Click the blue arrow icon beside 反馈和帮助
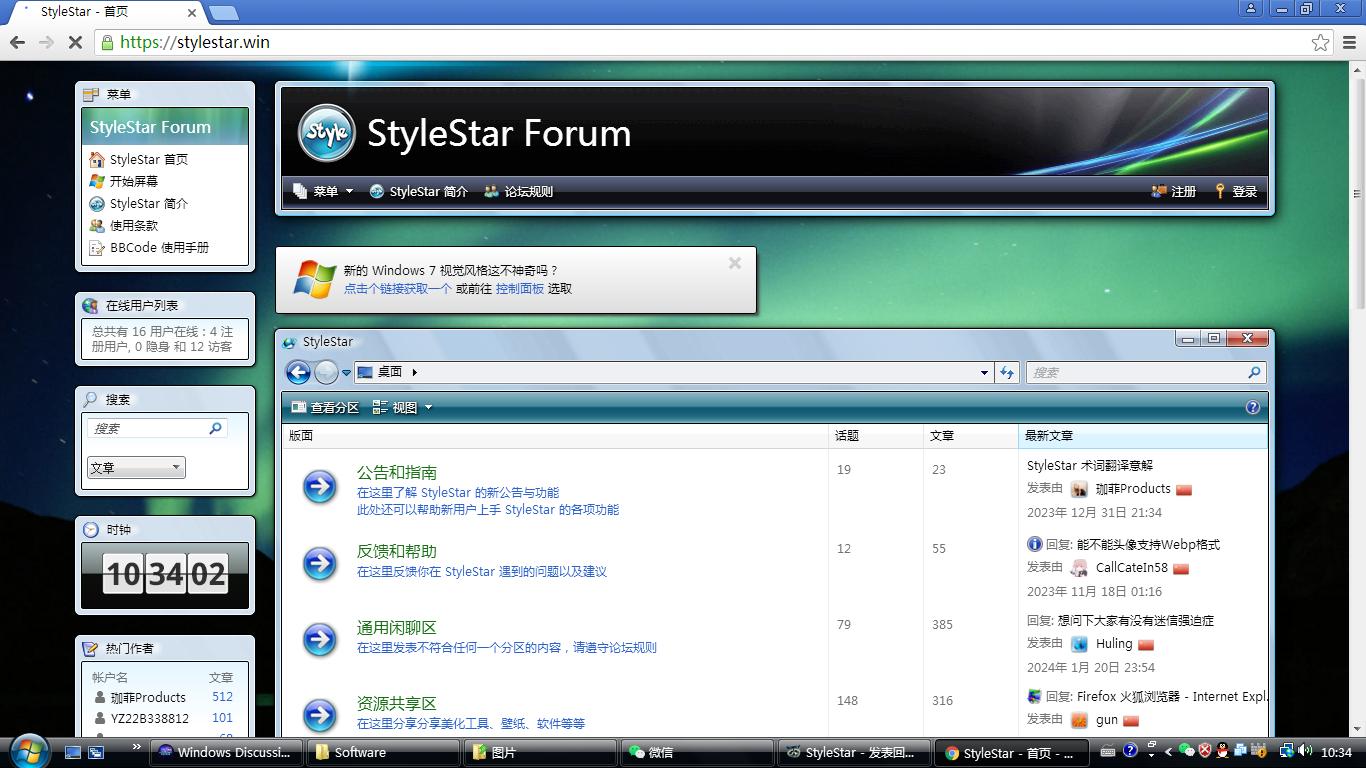 coord(320,563)
